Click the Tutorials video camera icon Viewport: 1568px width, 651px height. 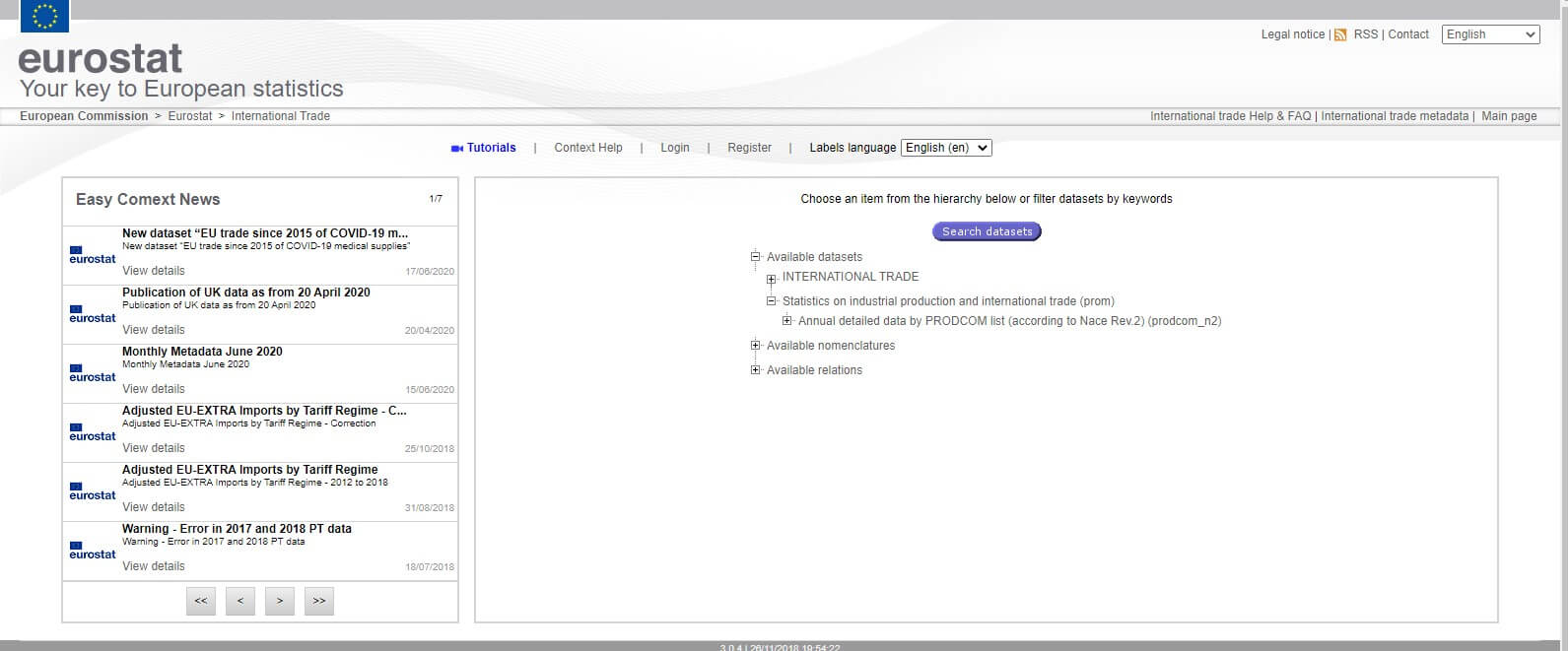click(456, 149)
